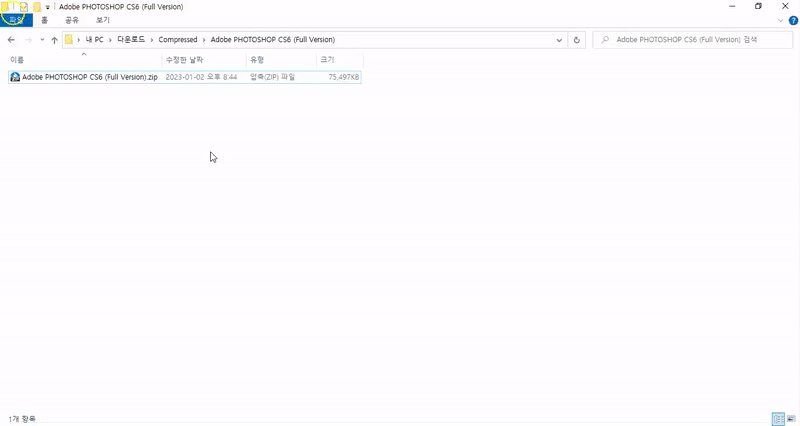
Task: Sort by the 유형 column header
Action: (x=281, y=60)
